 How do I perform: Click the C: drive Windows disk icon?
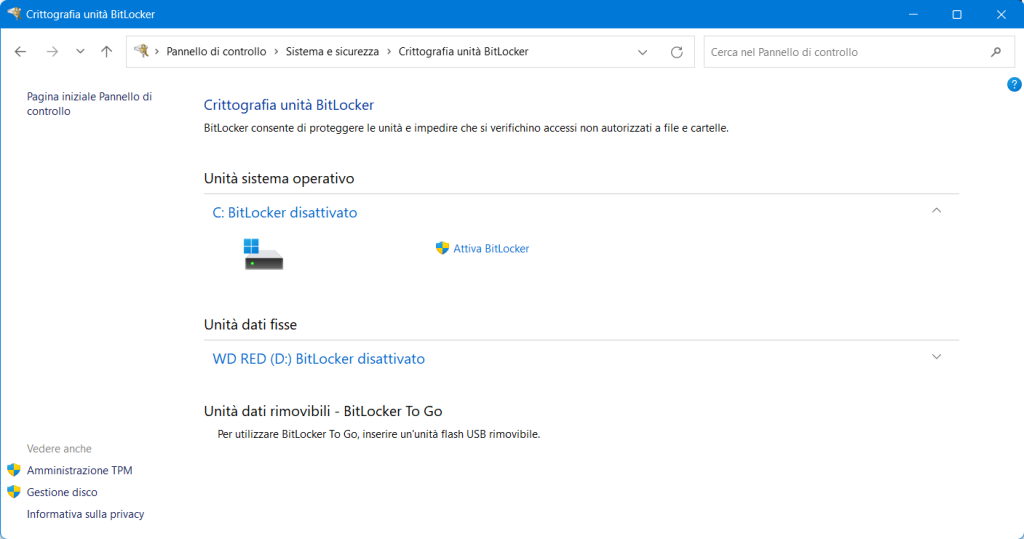tap(264, 253)
